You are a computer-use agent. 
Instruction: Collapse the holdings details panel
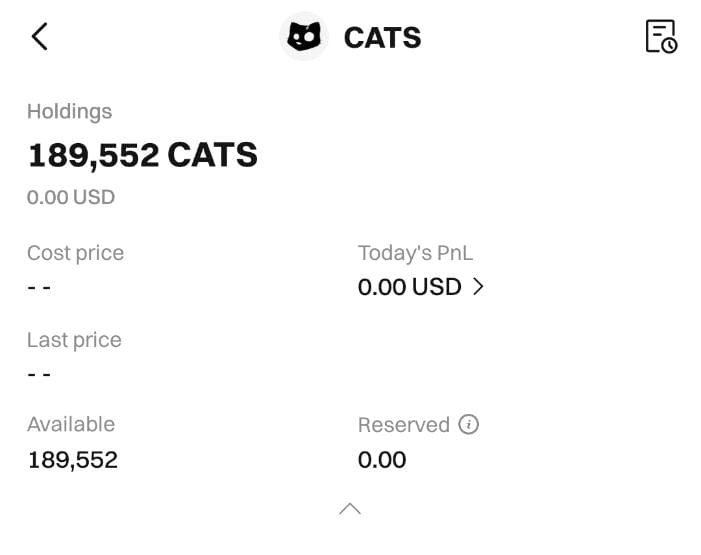(350, 509)
